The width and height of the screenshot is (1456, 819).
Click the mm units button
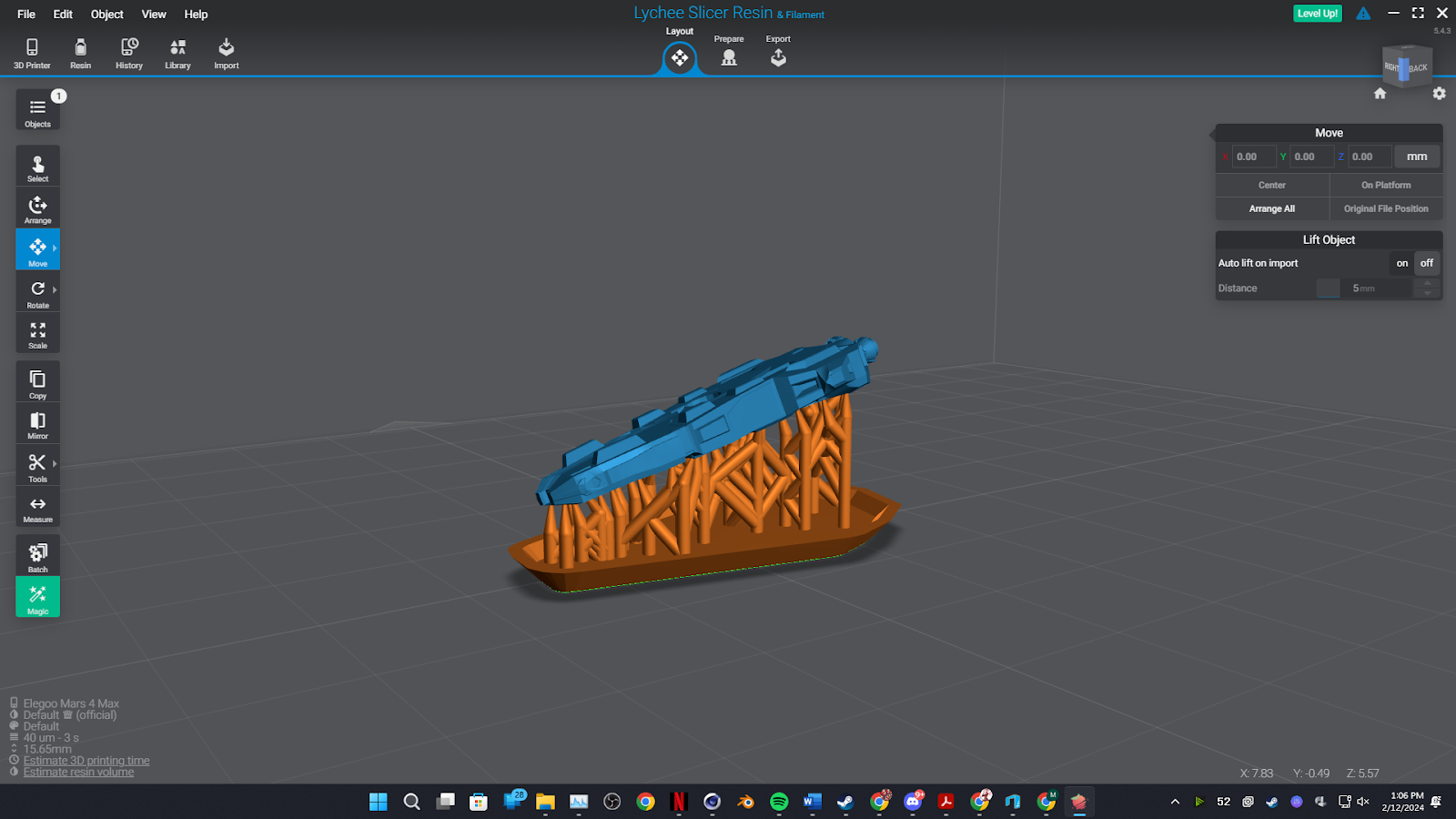click(x=1417, y=157)
